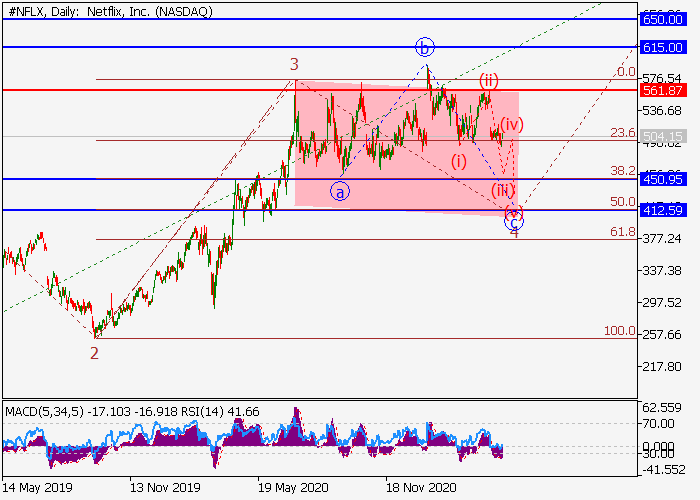Select the 450.95 blue price level label
Image resolution: width=700 pixels, height=500 pixels.
coord(662,179)
